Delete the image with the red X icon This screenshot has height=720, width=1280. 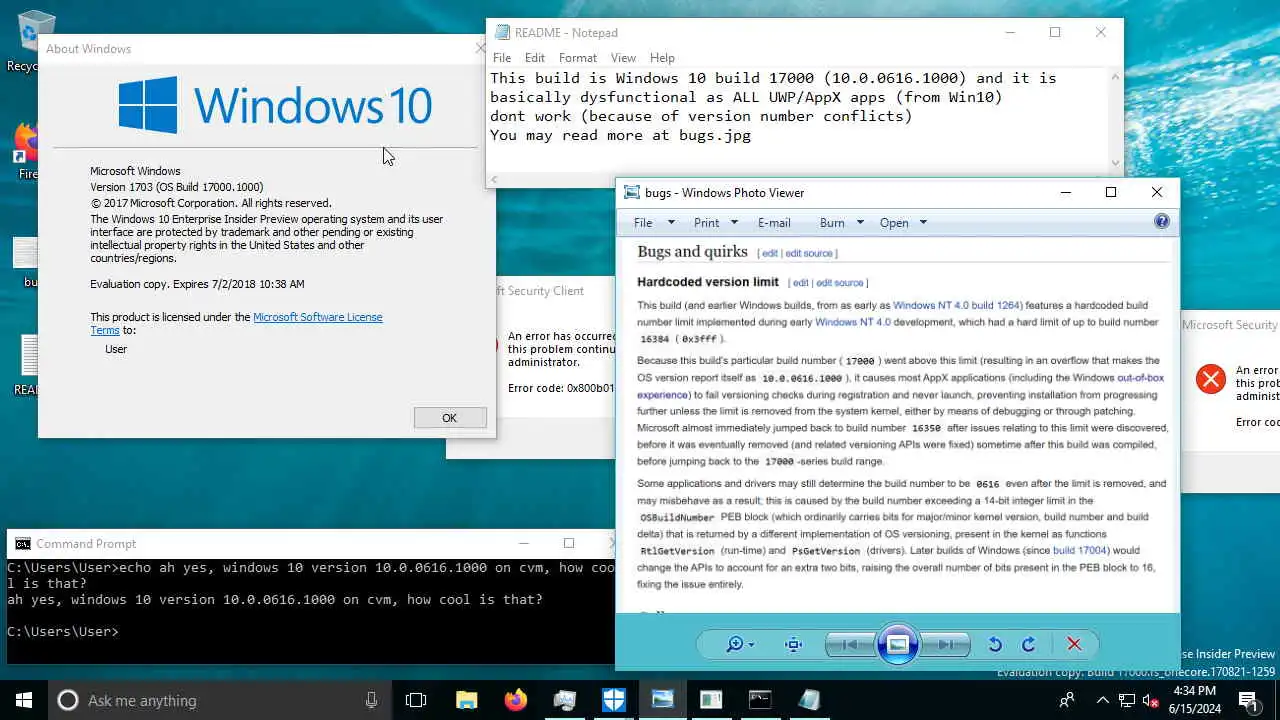(1074, 645)
